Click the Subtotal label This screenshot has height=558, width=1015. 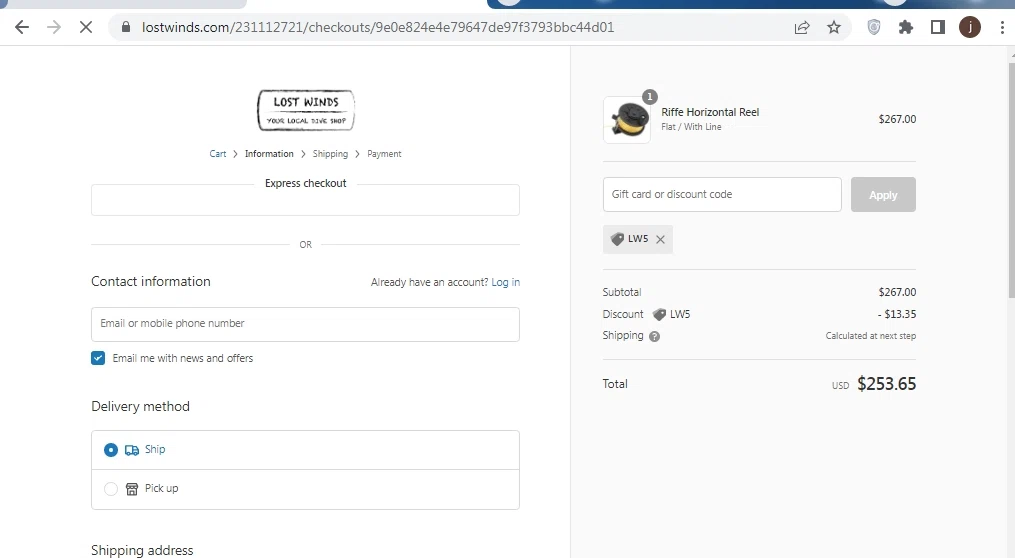[x=621, y=292]
